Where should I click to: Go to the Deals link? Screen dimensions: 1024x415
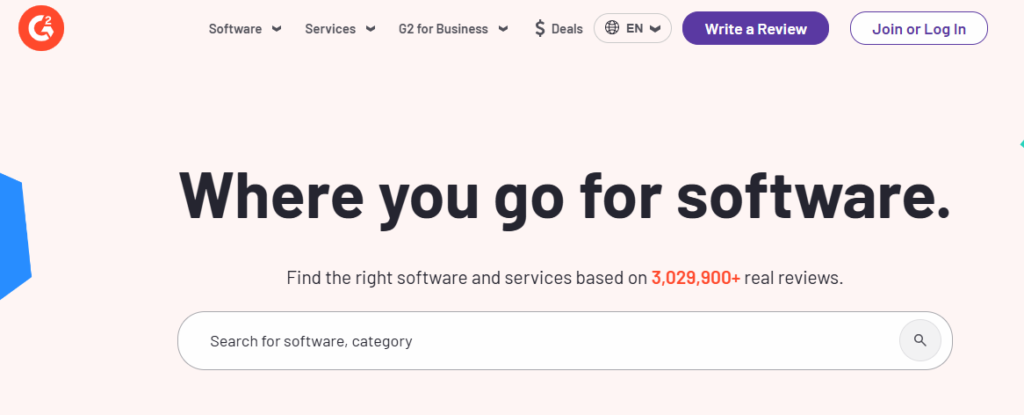(567, 29)
